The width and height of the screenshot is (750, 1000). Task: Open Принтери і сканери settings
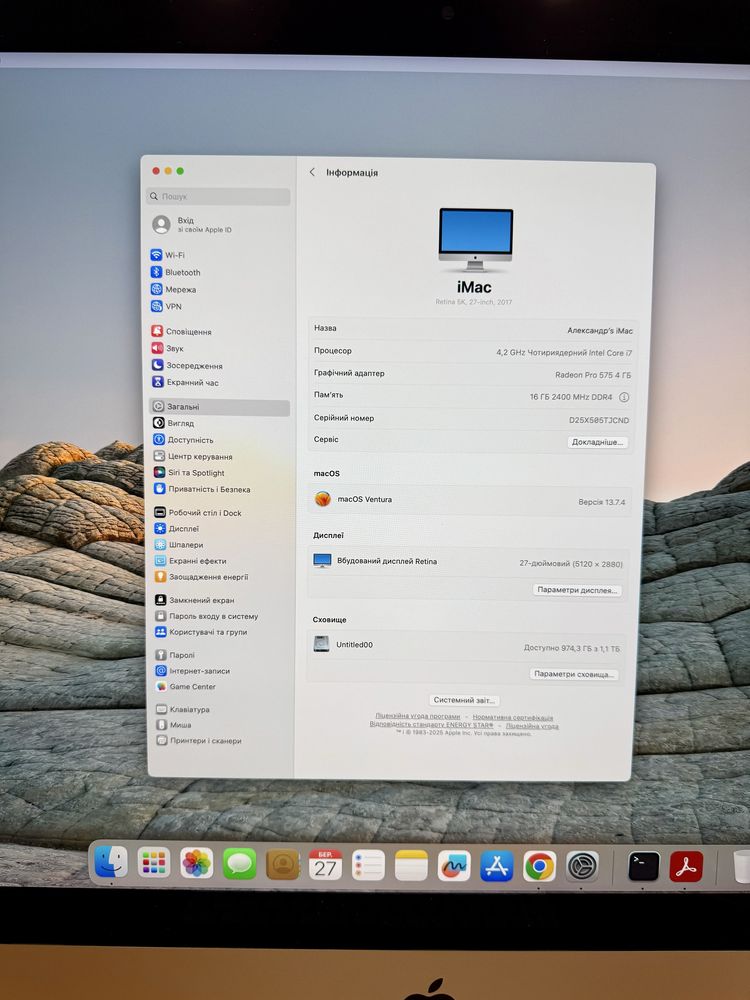199,741
